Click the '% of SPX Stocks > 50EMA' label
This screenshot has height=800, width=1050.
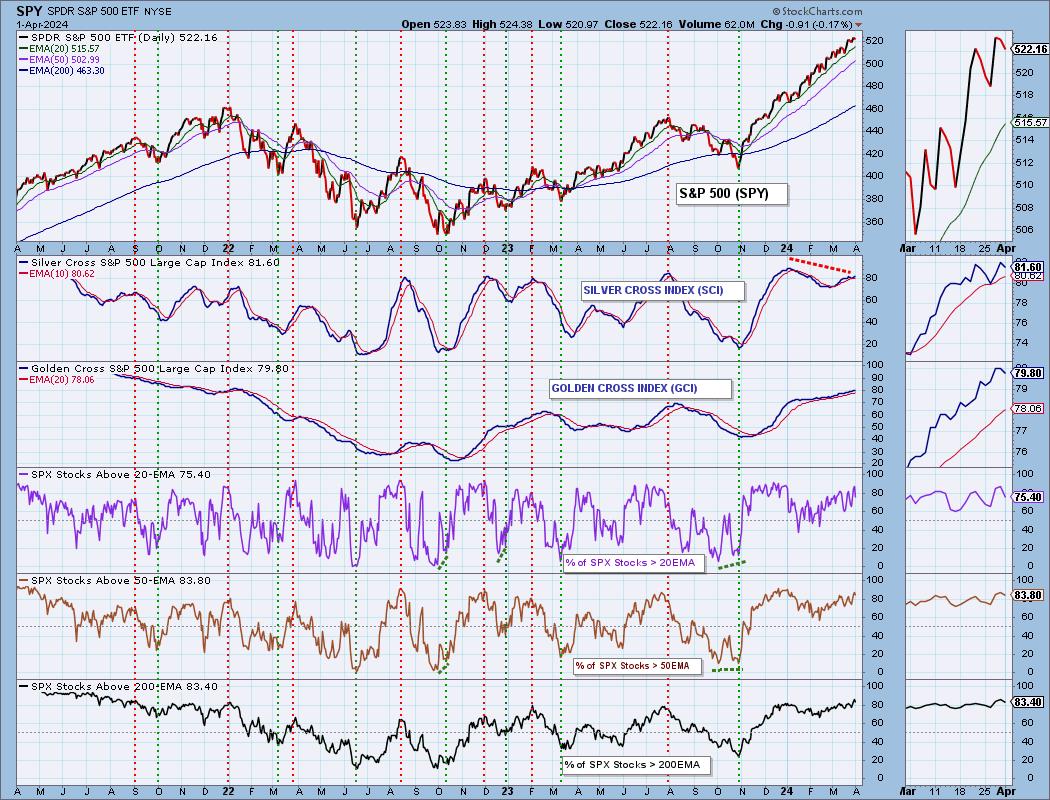pyautogui.click(x=636, y=666)
